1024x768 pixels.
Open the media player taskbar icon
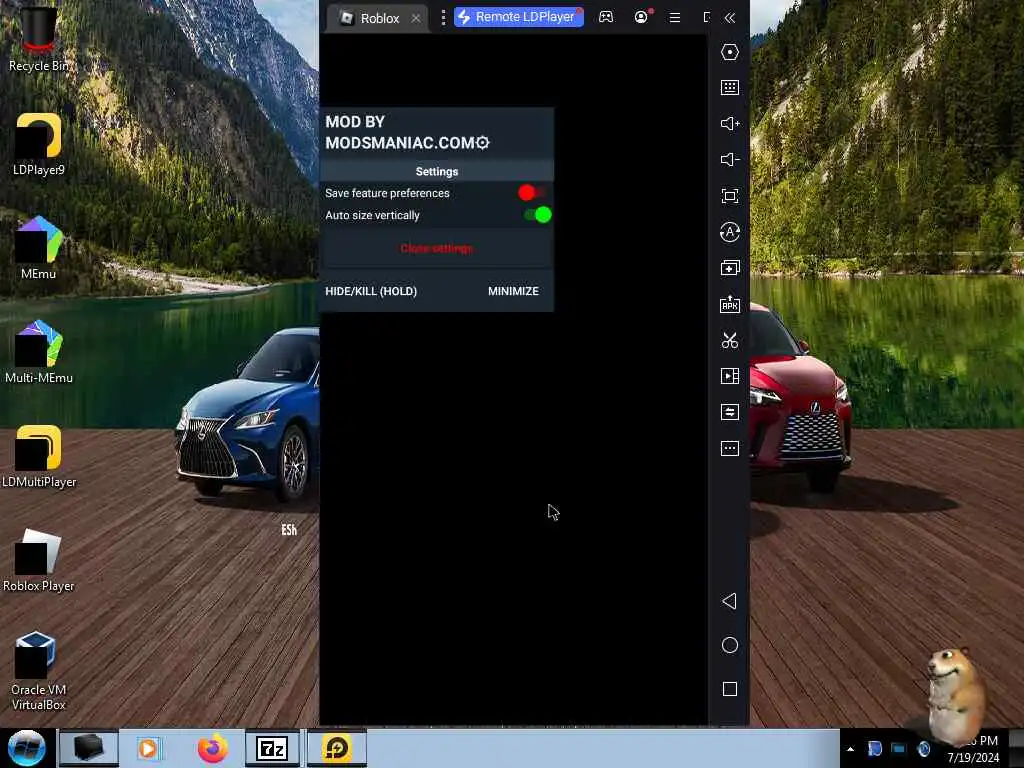(149, 748)
